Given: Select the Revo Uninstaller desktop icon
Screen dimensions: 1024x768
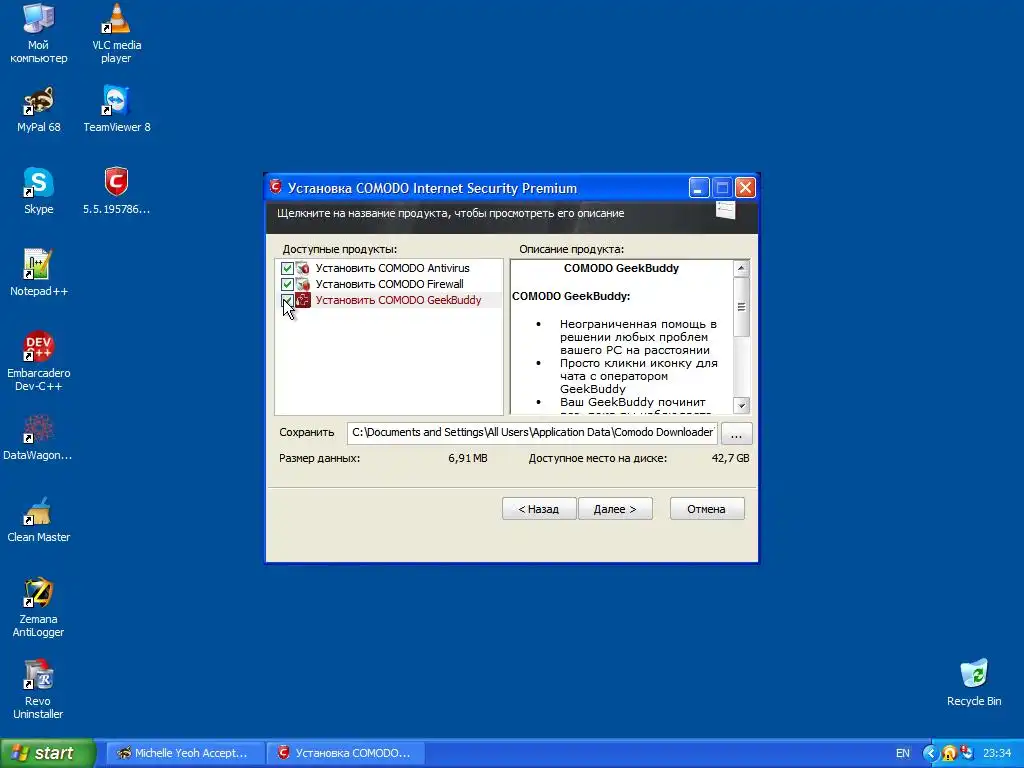Looking at the screenshot, I should tap(38, 689).
